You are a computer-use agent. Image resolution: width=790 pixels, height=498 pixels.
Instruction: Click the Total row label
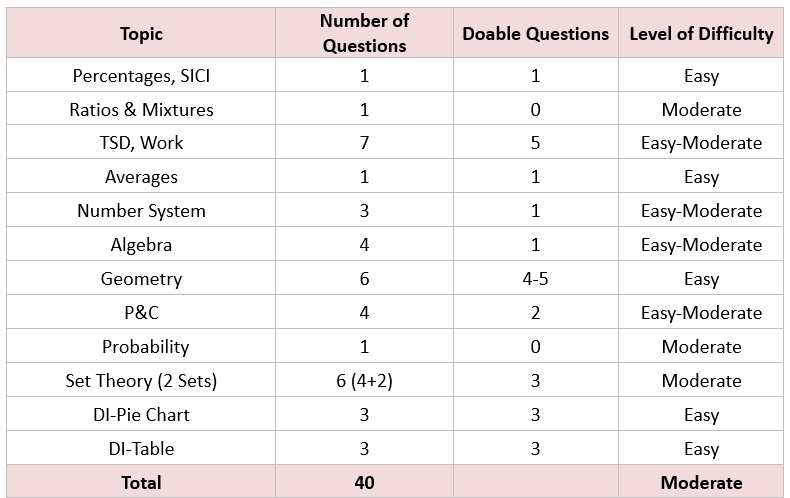(141, 482)
